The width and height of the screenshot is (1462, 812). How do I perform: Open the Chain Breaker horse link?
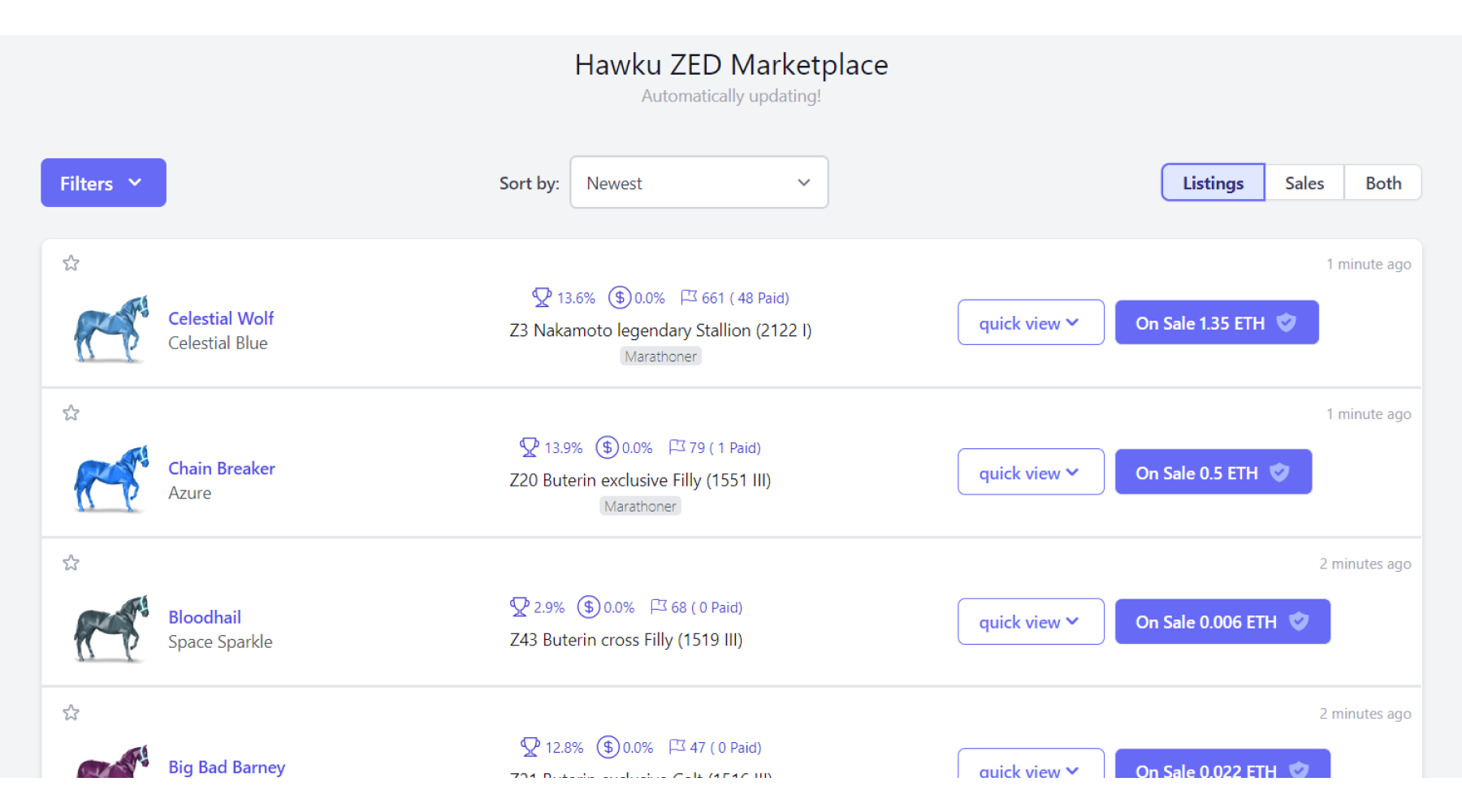point(221,469)
